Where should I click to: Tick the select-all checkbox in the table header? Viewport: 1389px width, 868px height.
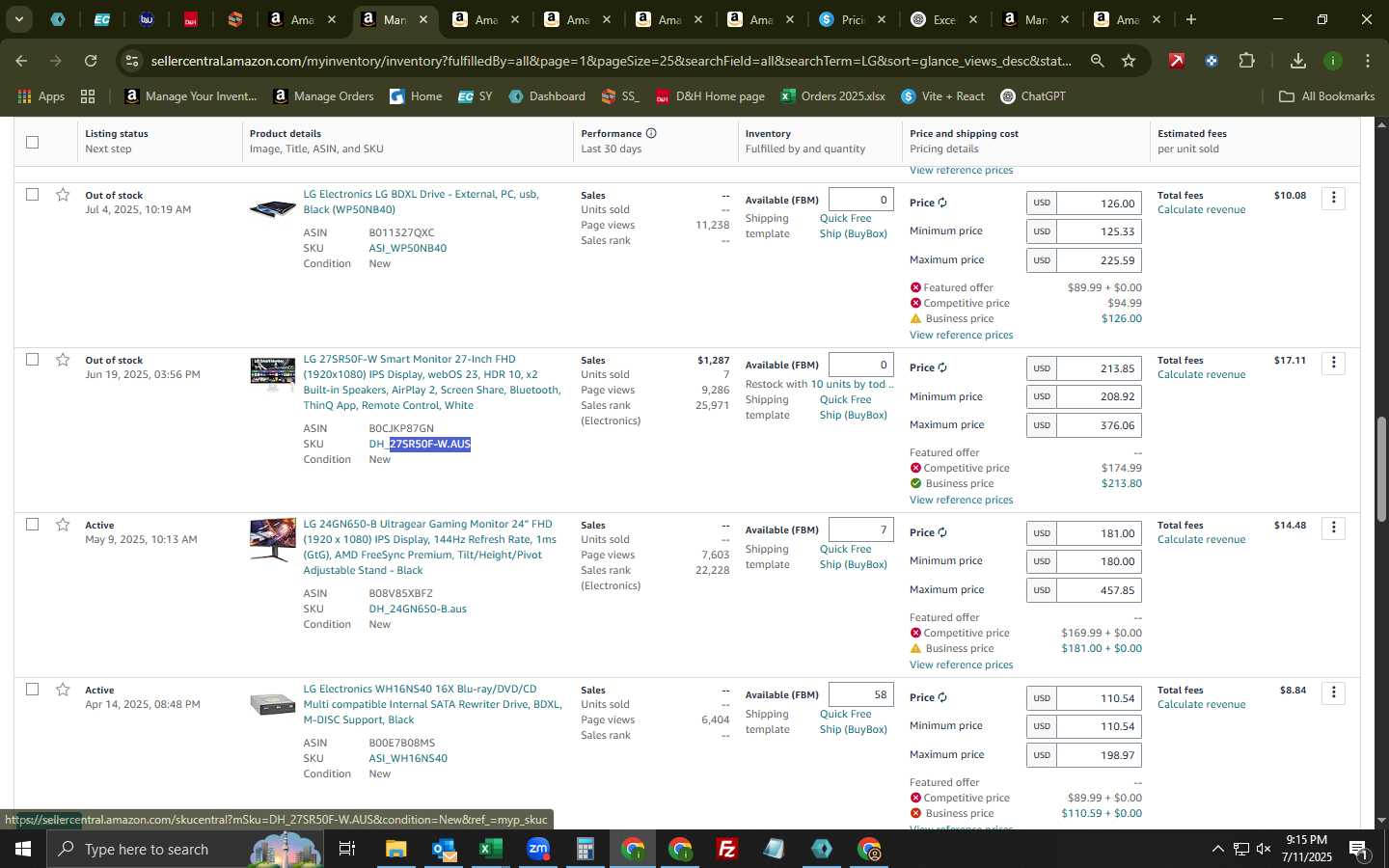point(32,142)
